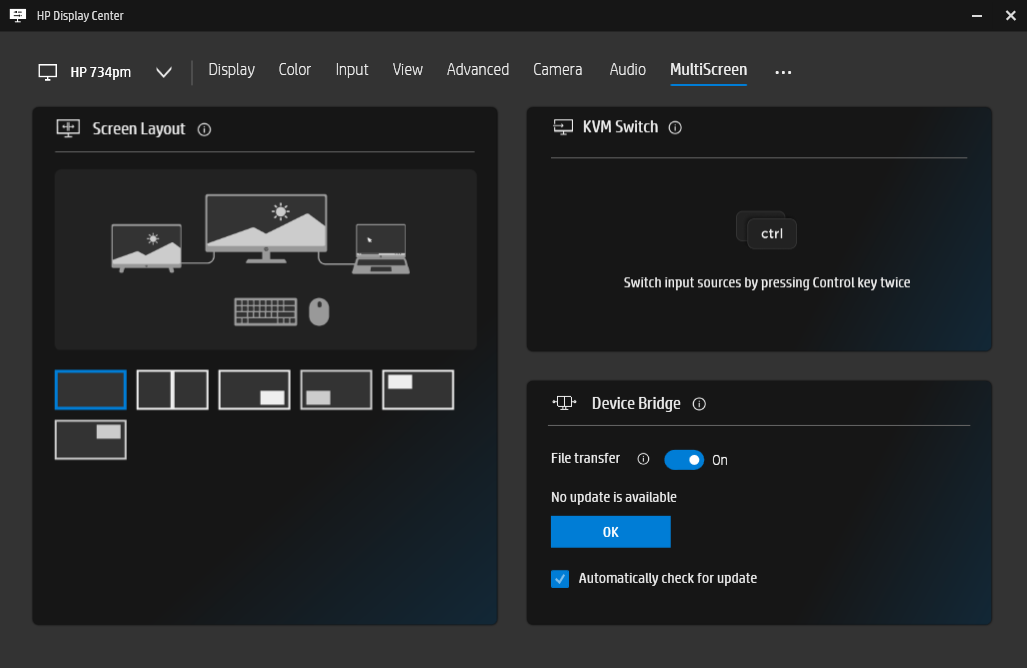The image size is (1027, 668).
Task: Click the 'File transfer' label
Action: [x=585, y=458]
